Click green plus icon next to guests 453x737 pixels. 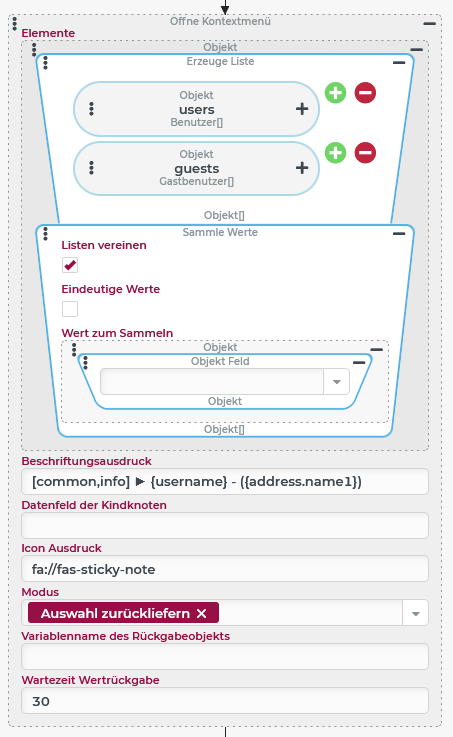click(x=335, y=153)
